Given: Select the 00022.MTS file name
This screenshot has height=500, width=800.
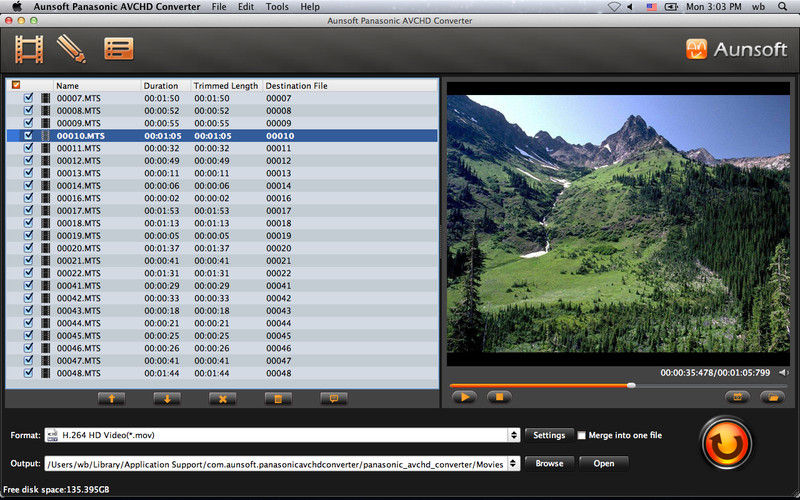Looking at the screenshot, I should point(79,273).
